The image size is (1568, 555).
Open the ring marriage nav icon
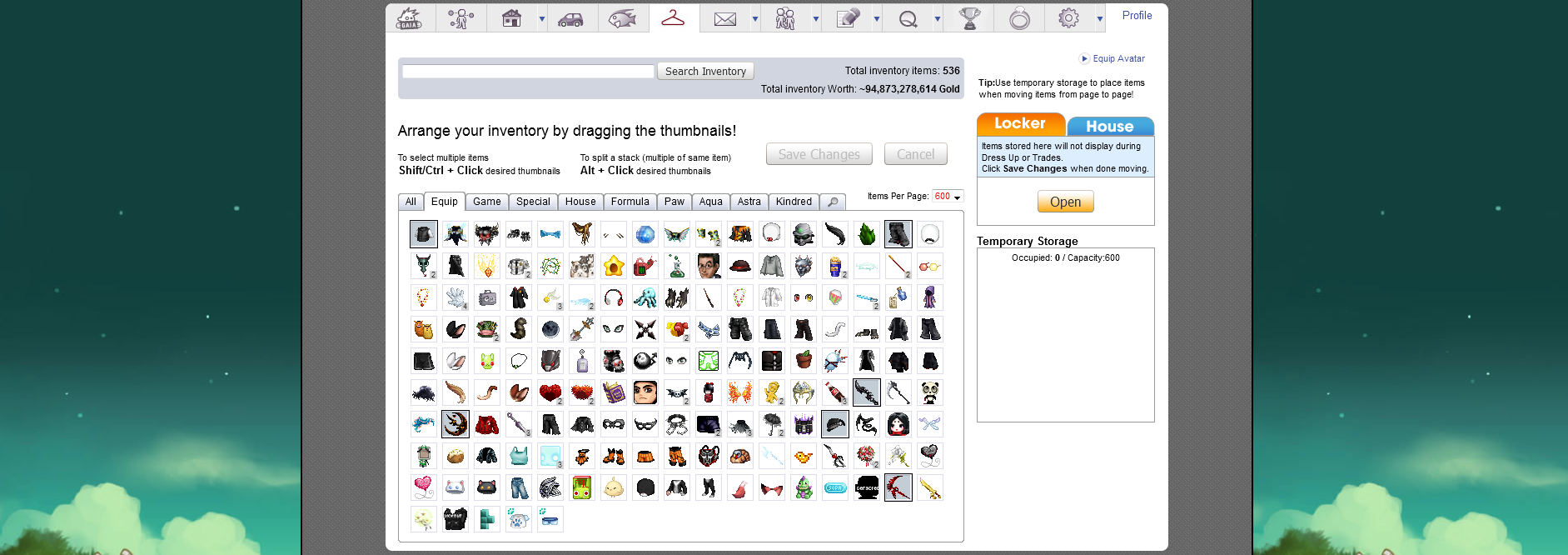click(1019, 18)
